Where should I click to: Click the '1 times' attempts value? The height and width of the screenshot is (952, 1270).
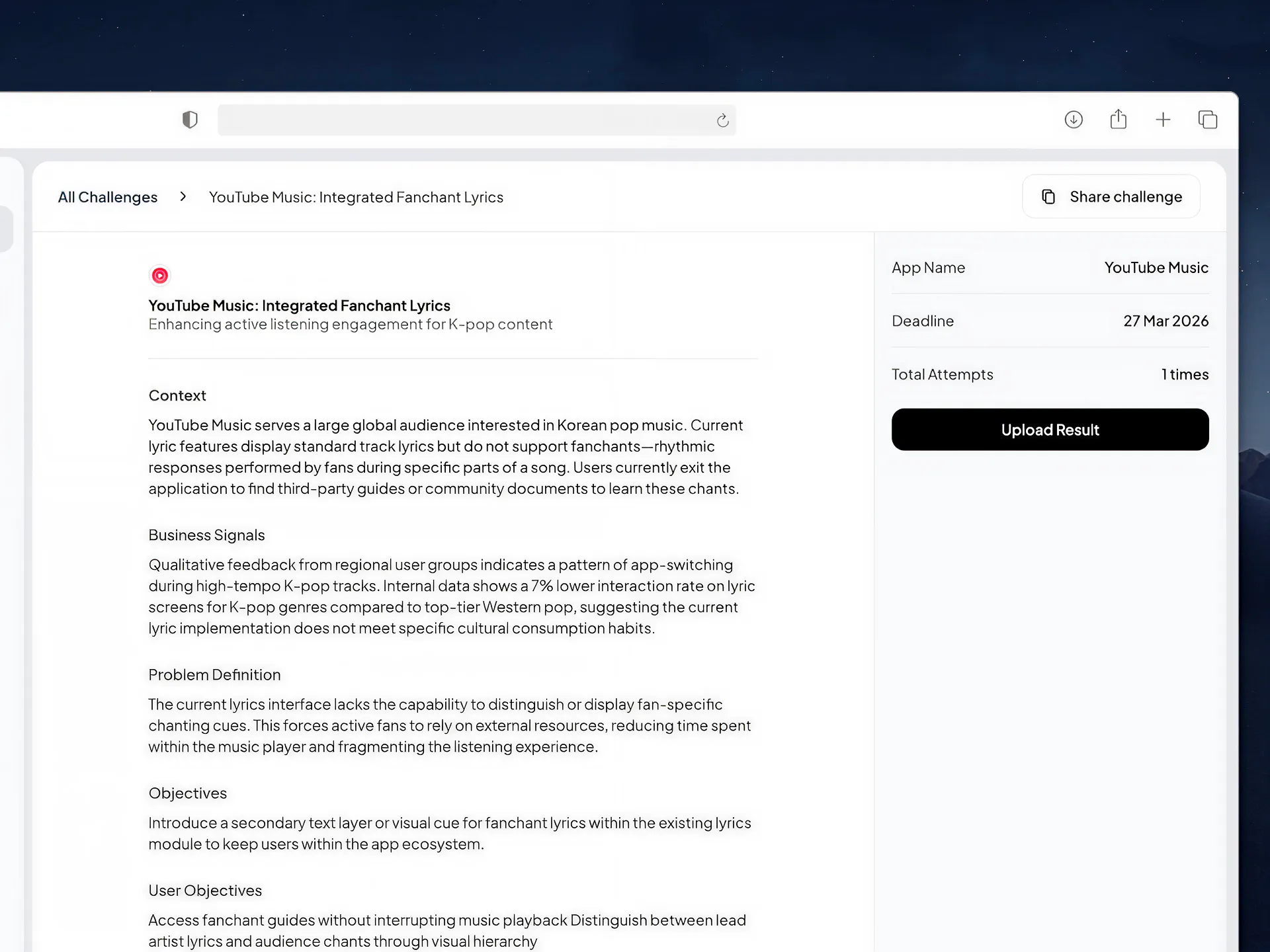click(1185, 374)
